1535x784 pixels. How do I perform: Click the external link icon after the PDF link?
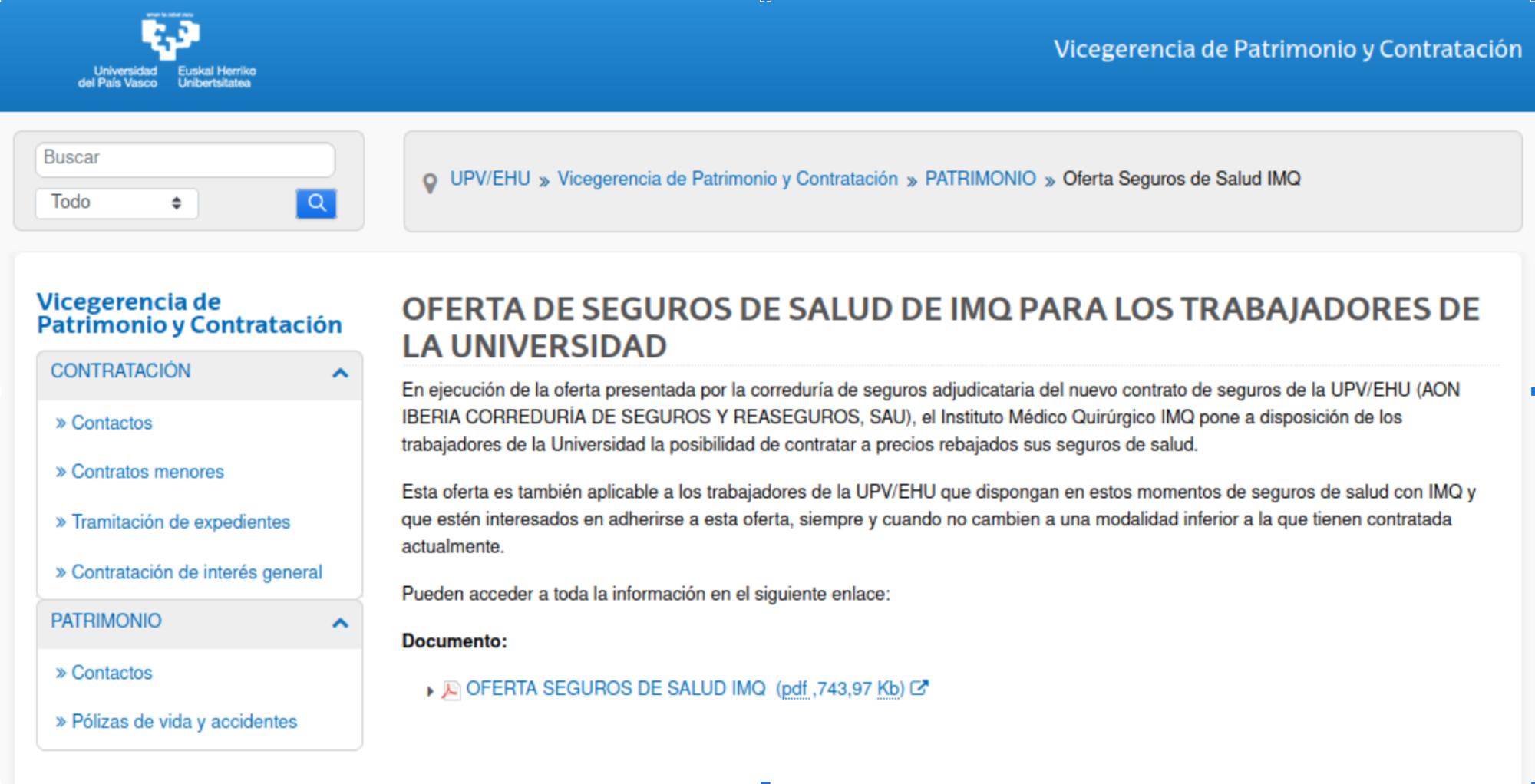(919, 688)
